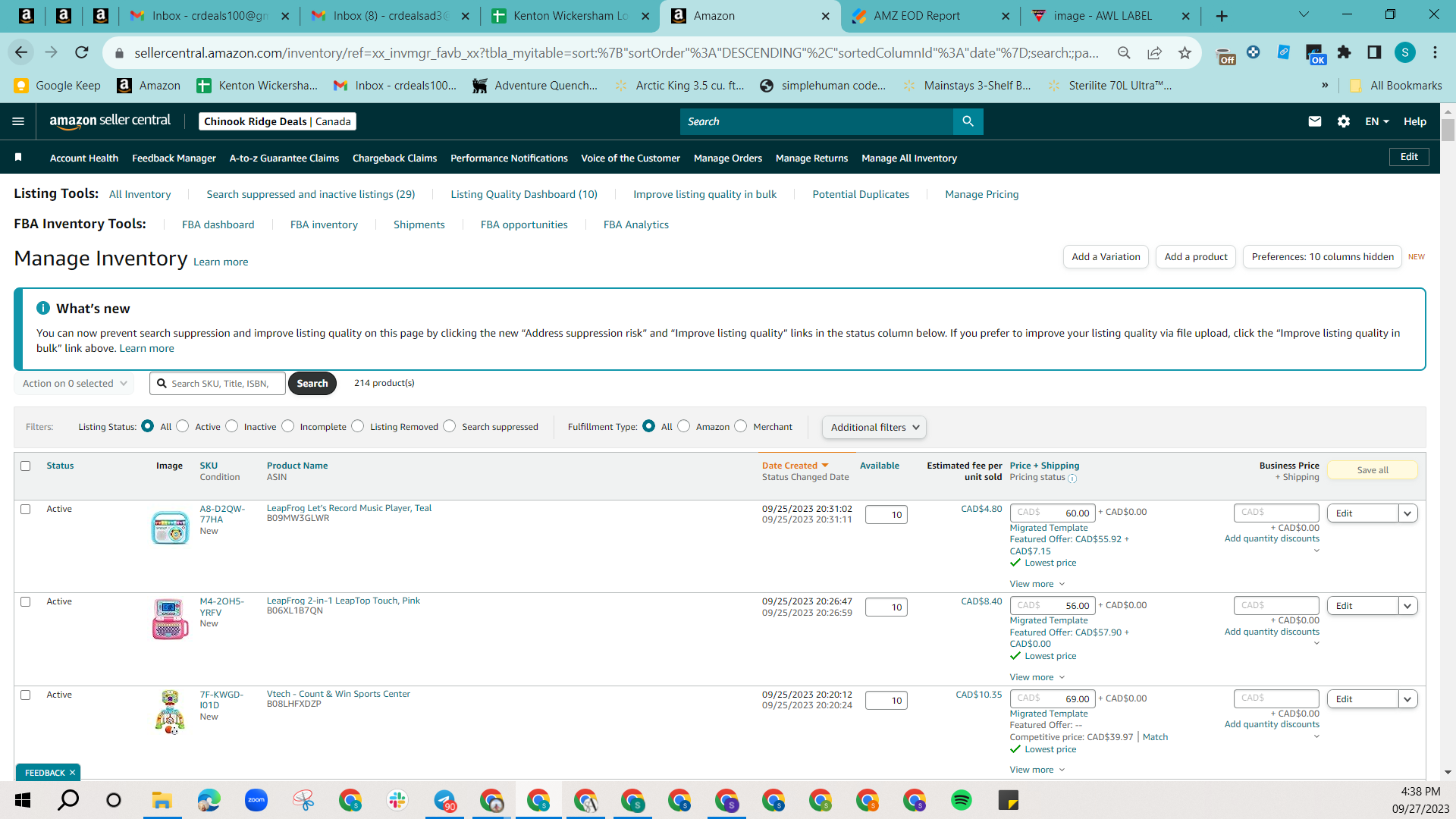
Task: Open Telegram from the taskbar
Action: (444, 800)
